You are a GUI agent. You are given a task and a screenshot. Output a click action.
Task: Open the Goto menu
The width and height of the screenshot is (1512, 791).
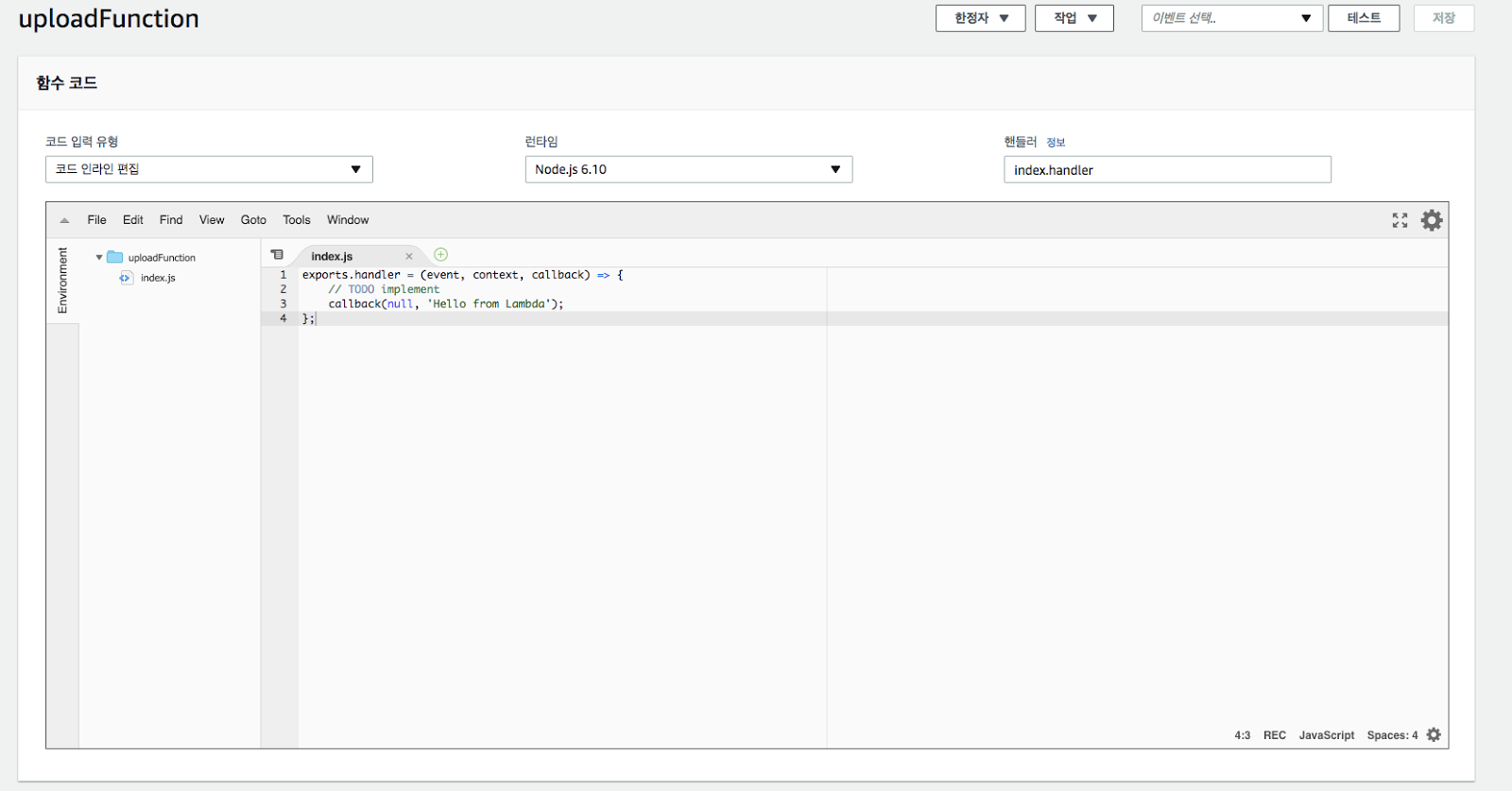pyautogui.click(x=253, y=220)
